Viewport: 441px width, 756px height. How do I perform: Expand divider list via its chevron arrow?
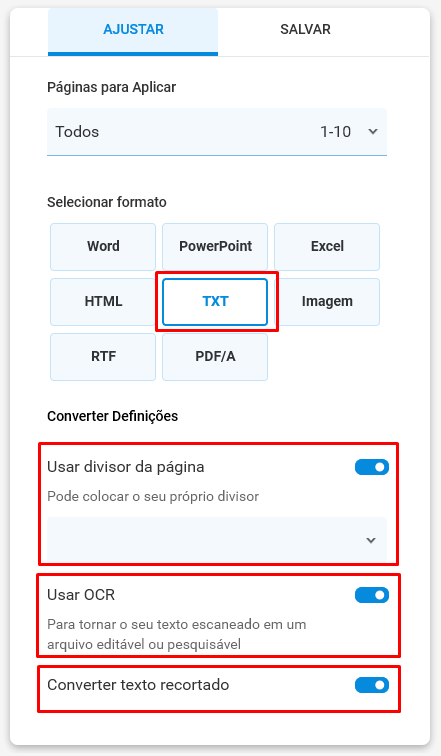tap(371, 540)
